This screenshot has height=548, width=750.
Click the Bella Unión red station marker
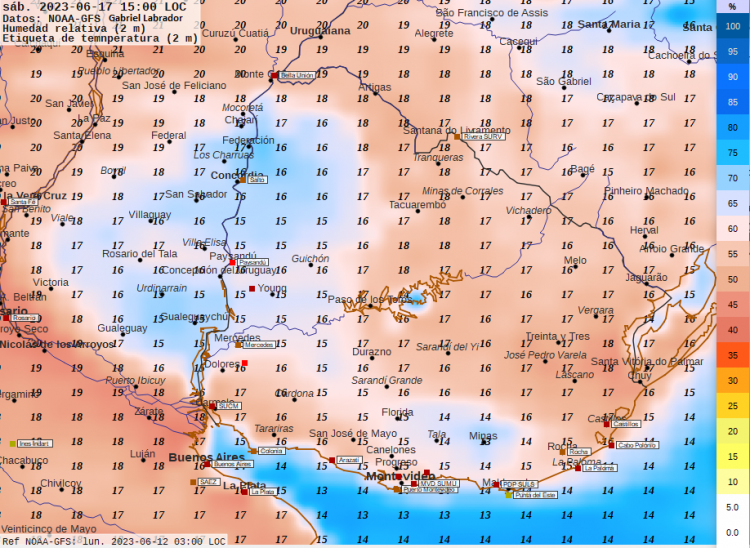tap(273, 75)
